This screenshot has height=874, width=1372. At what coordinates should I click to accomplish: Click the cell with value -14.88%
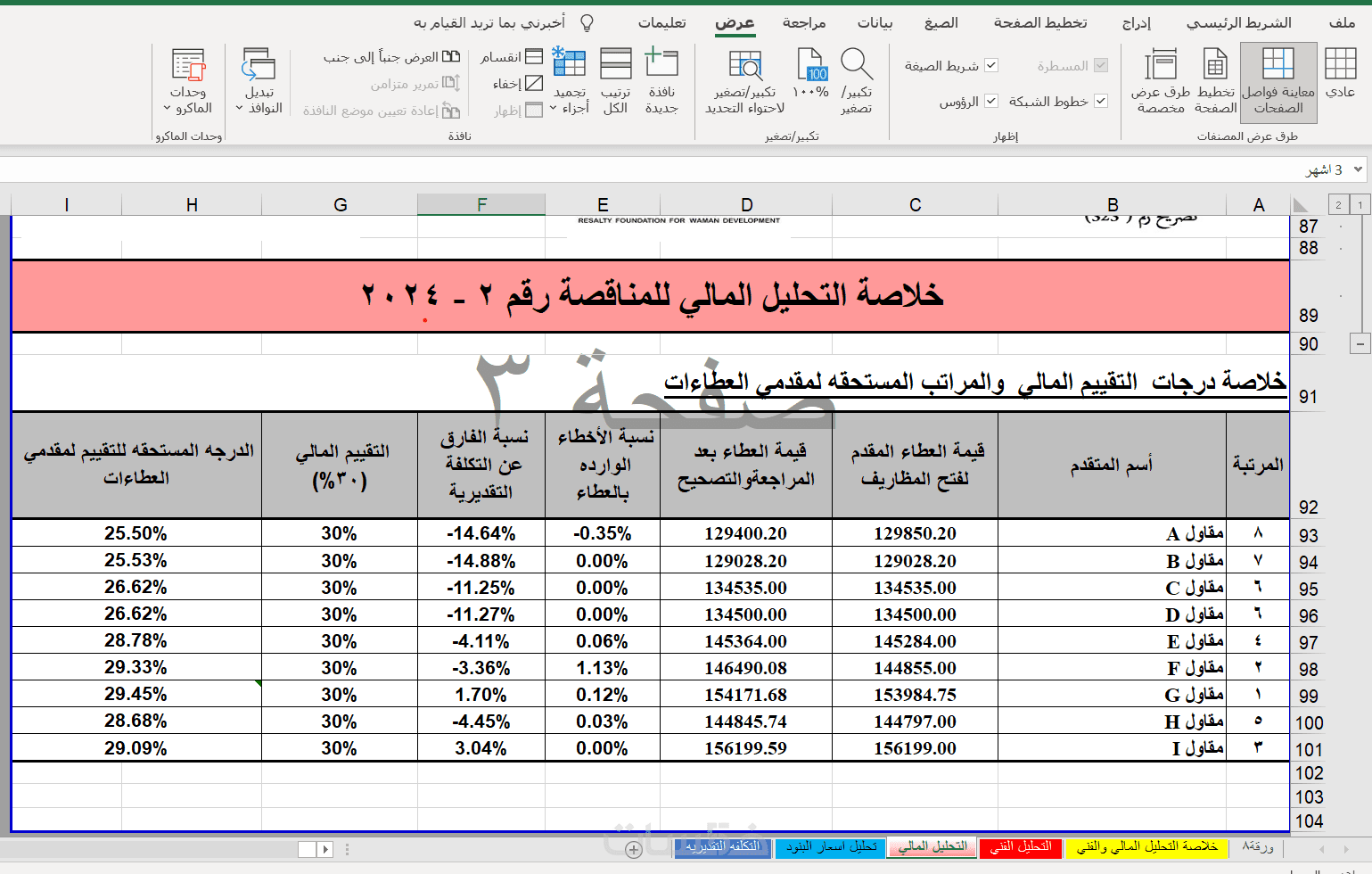481,561
